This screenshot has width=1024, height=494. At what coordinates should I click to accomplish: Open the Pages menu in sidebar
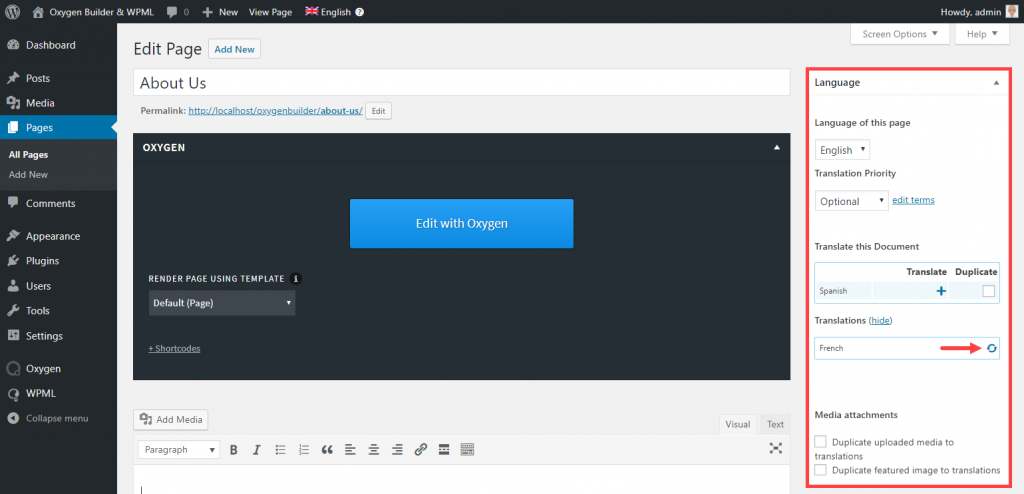click(x=58, y=128)
